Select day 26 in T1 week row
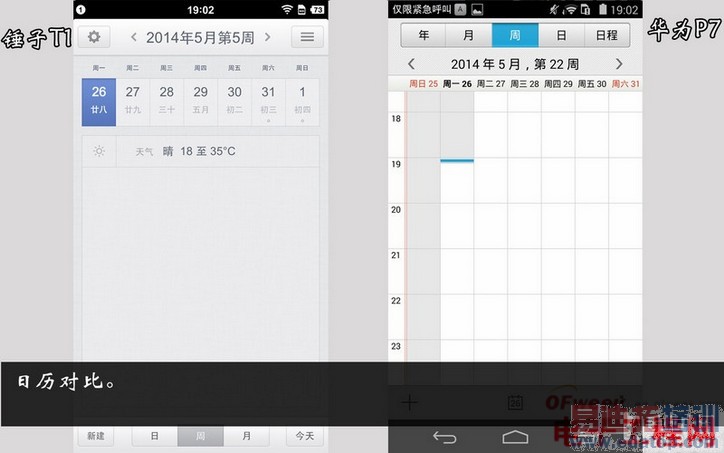Image resolution: width=724 pixels, height=453 pixels. [99, 102]
